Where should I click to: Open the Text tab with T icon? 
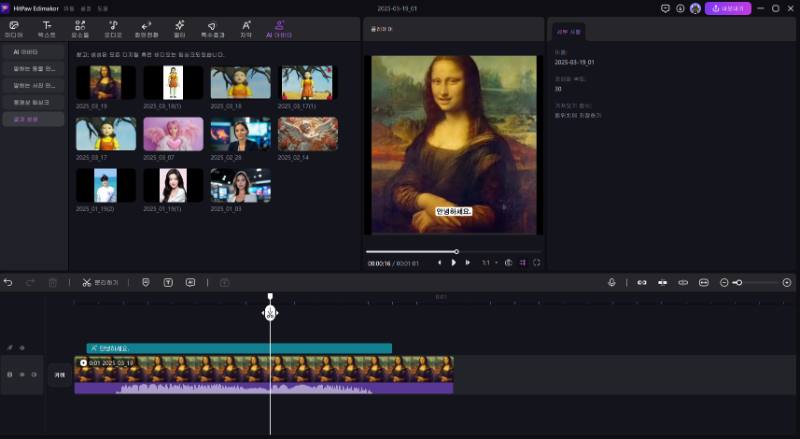[x=46, y=29]
